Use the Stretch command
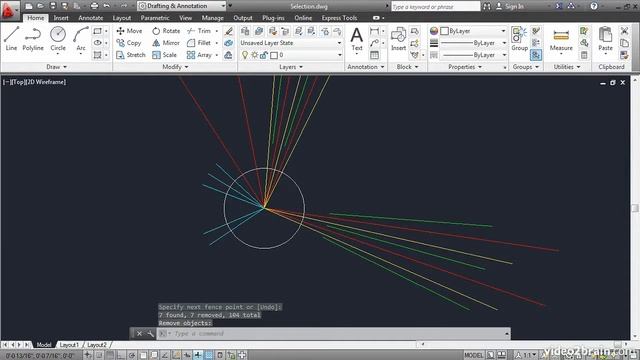The width and height of the screenshot is (640, 360). pyautogui.click(x=131, y=55)
